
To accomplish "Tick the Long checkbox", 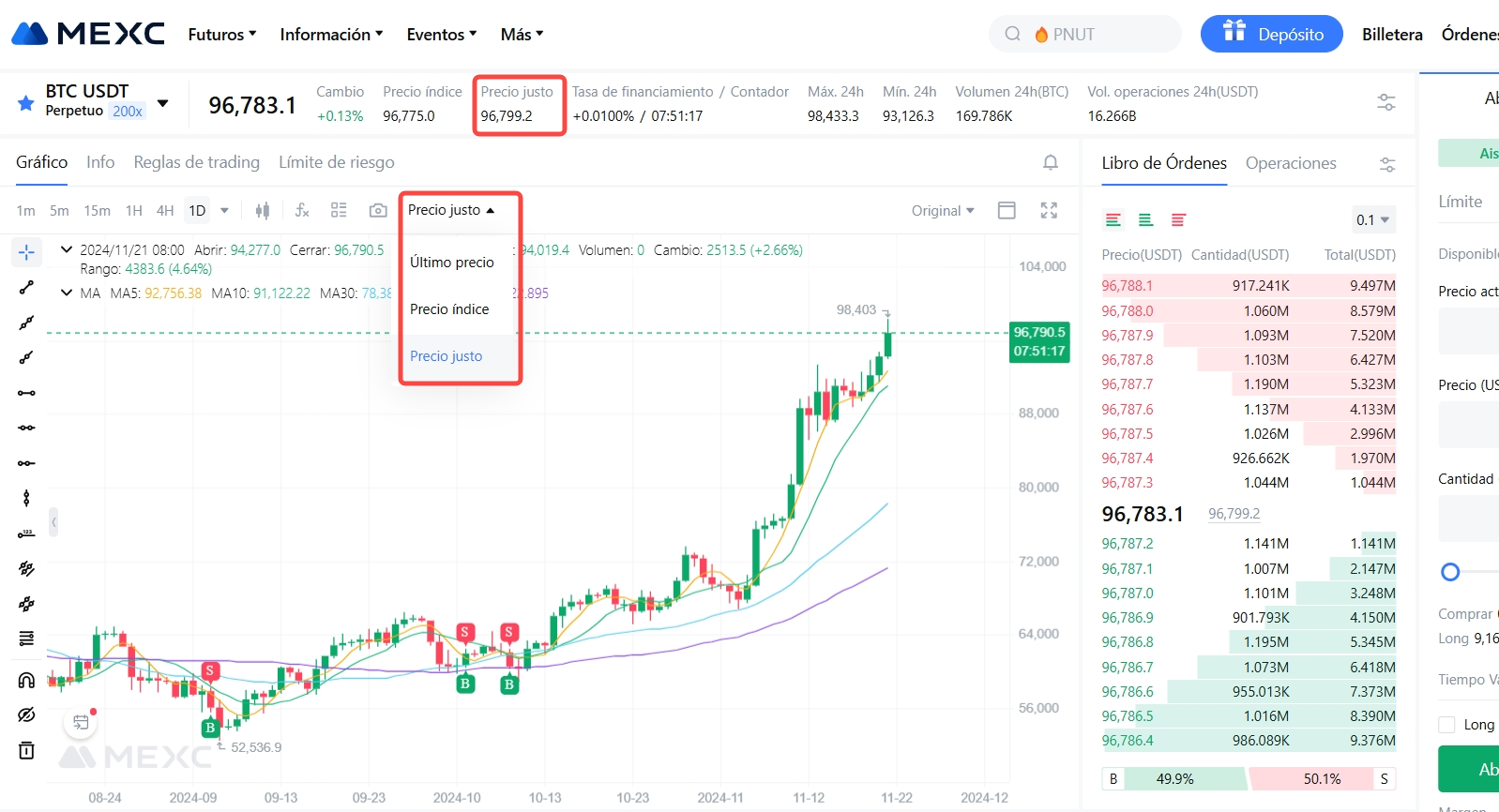I will point(1446,725).
